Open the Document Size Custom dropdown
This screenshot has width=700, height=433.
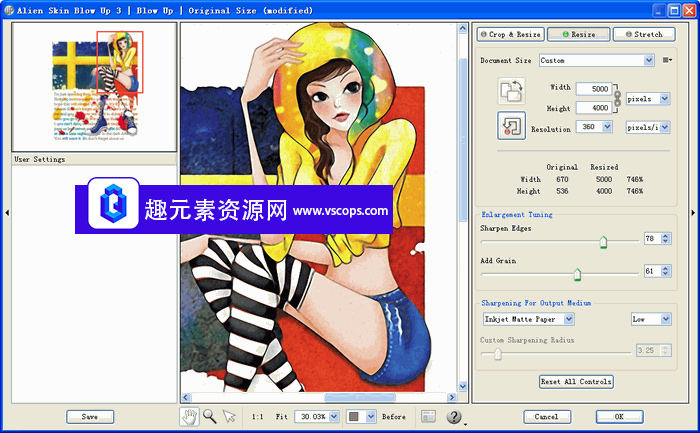click(x=597, y=60)
